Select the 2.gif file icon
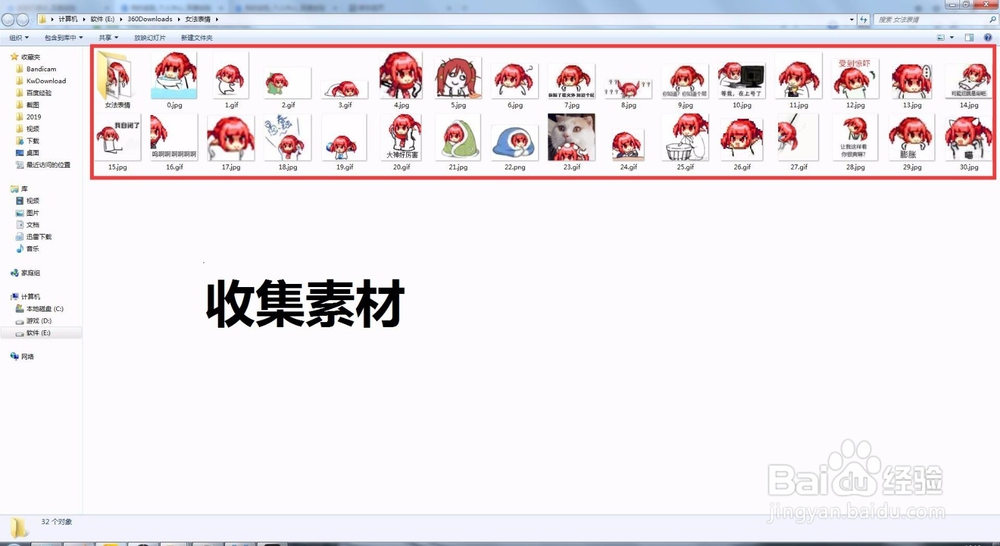 pyautogui.click(x=288, y=83)
